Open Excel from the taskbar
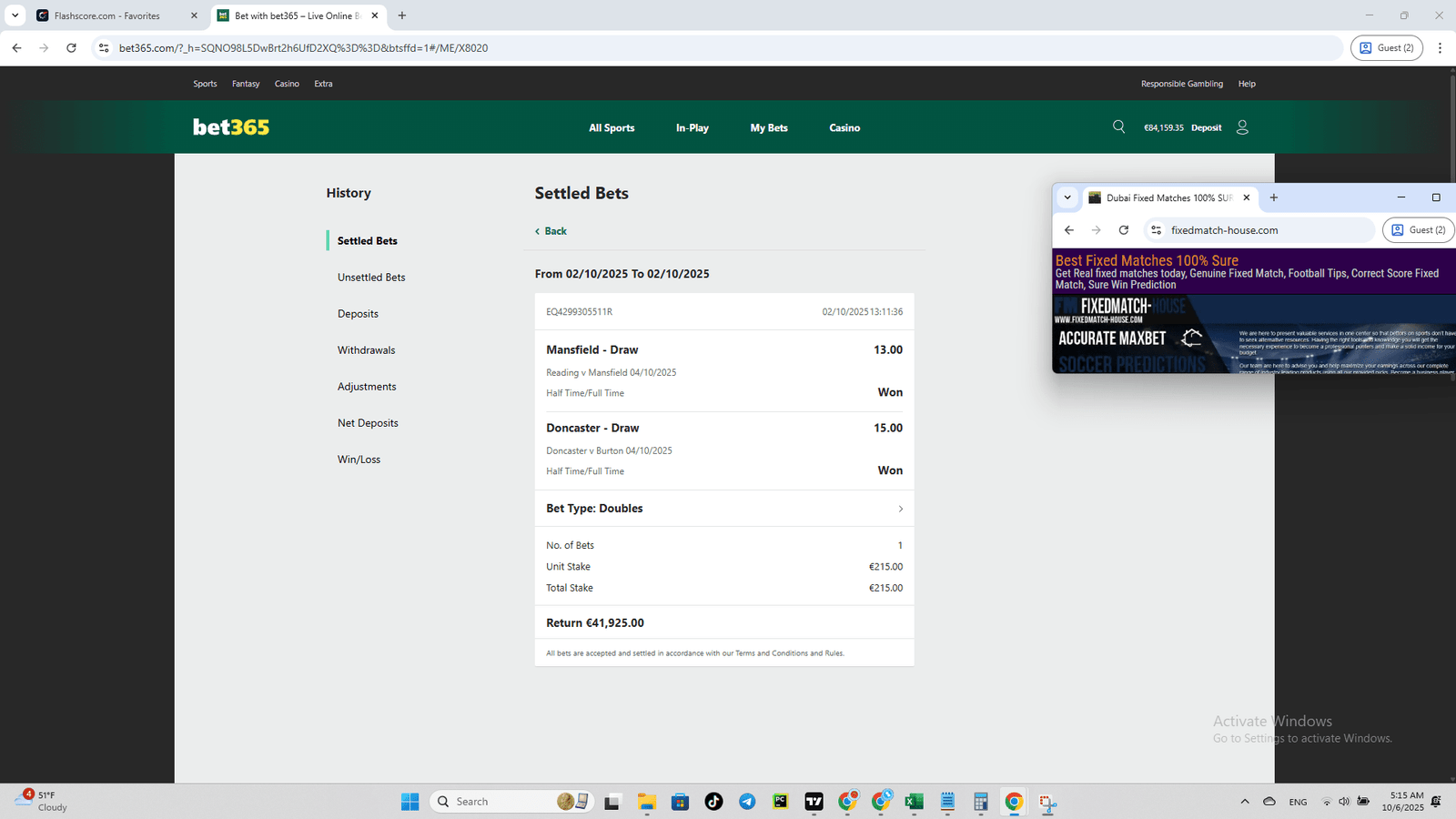The image size is (1456, 819). coord(914,802)
